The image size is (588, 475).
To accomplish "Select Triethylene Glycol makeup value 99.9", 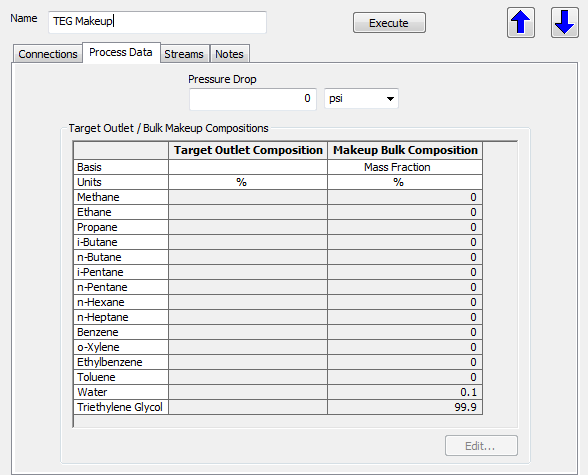I will (x=405, y=407).
